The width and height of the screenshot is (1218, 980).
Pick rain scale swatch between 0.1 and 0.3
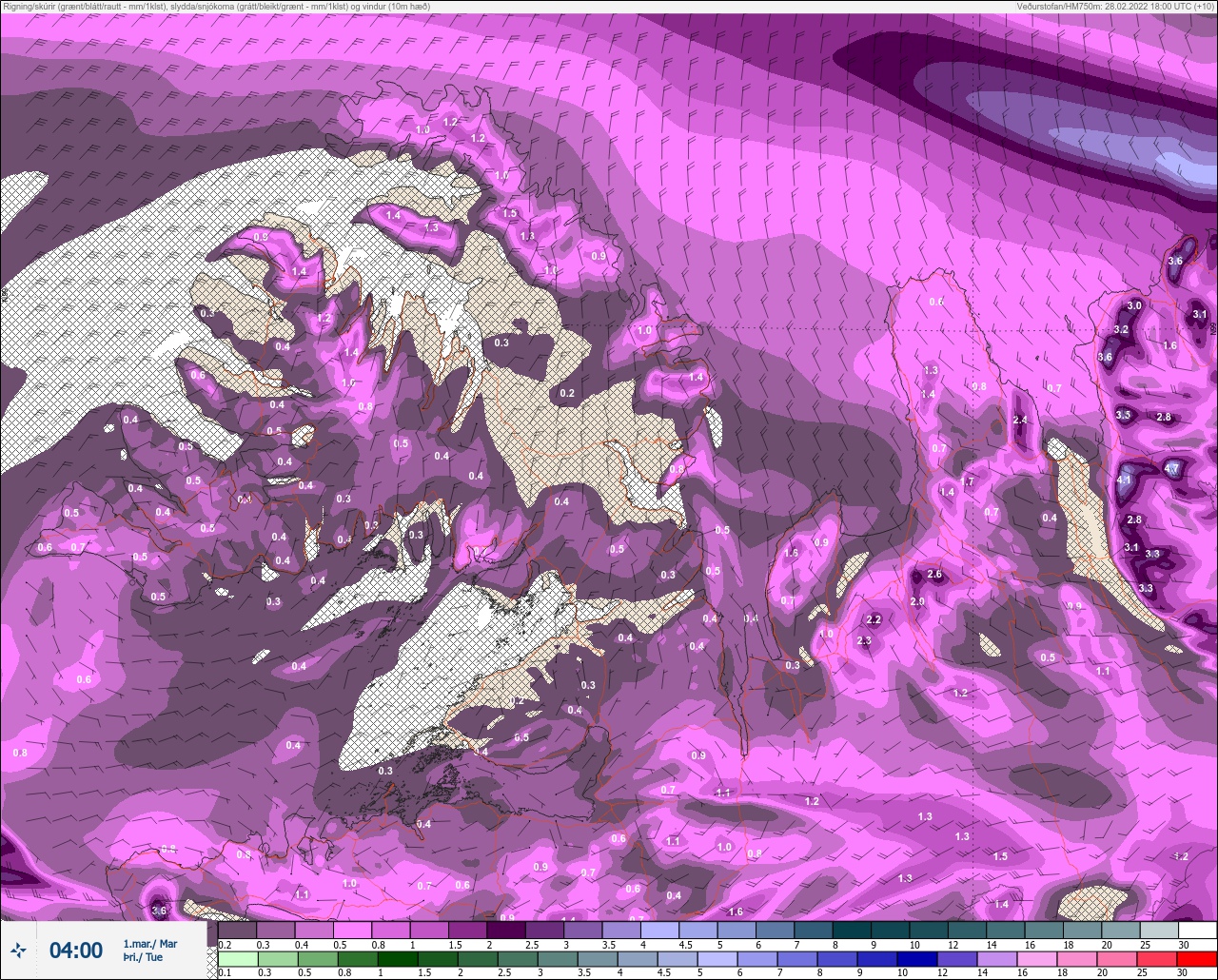[238, 959]
